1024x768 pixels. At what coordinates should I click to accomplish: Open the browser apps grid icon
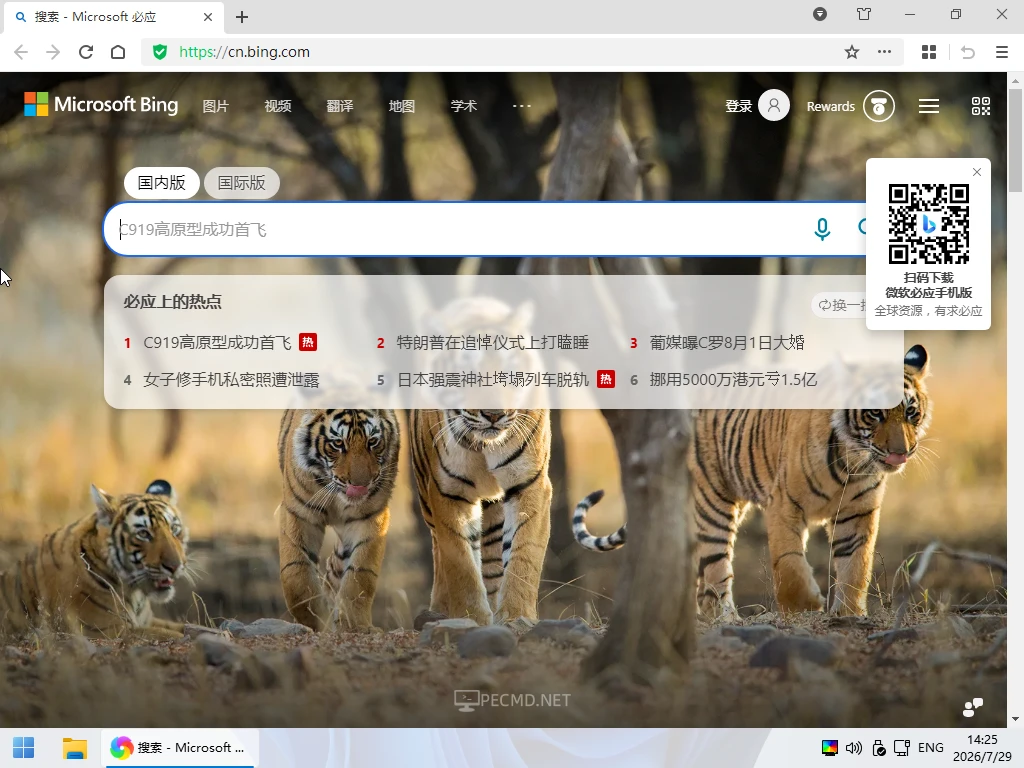click(x=929, y=52)
